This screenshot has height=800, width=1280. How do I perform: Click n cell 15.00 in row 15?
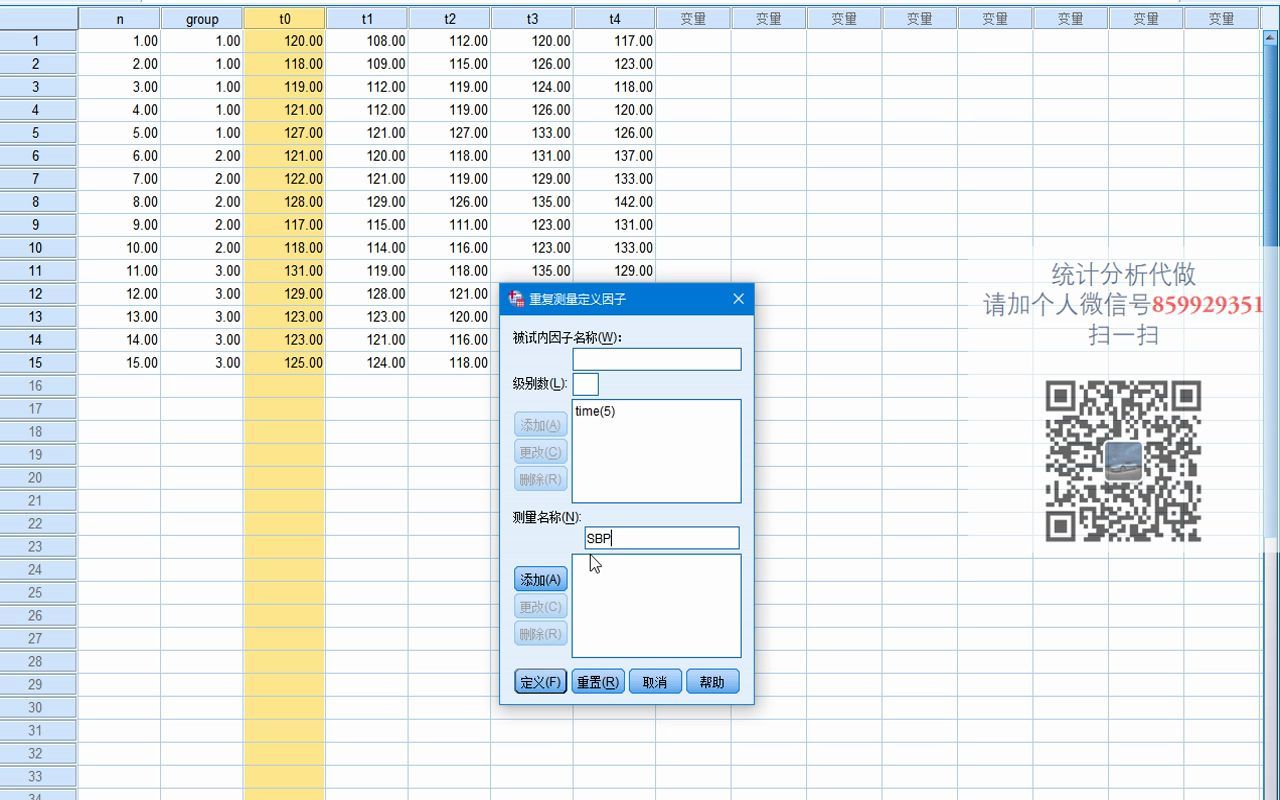(120, 363)
